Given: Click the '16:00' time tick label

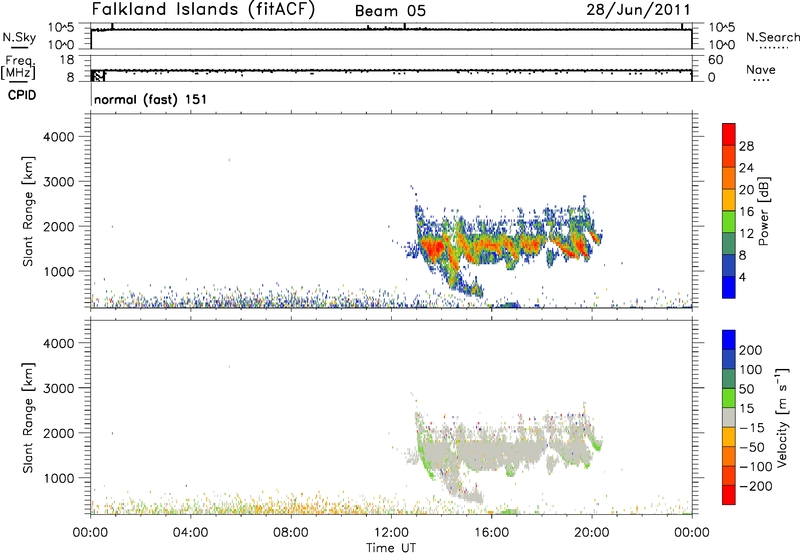Looking at the screenshot, I should coord(492,533).
